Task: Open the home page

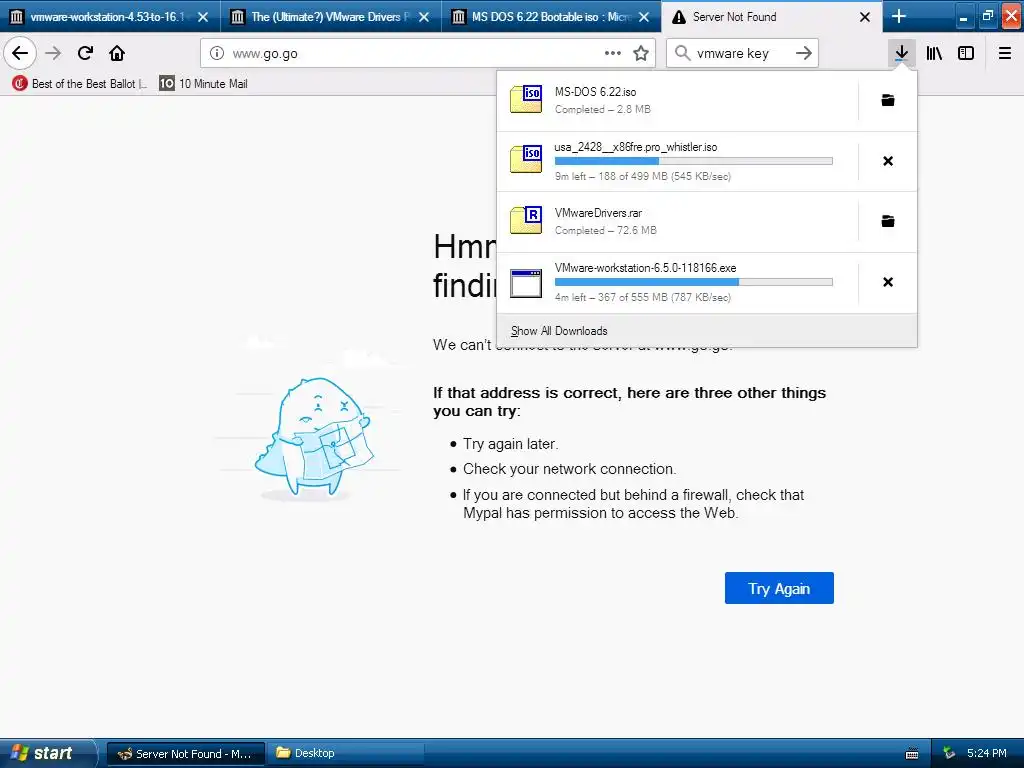Action: tap(117, 53)
